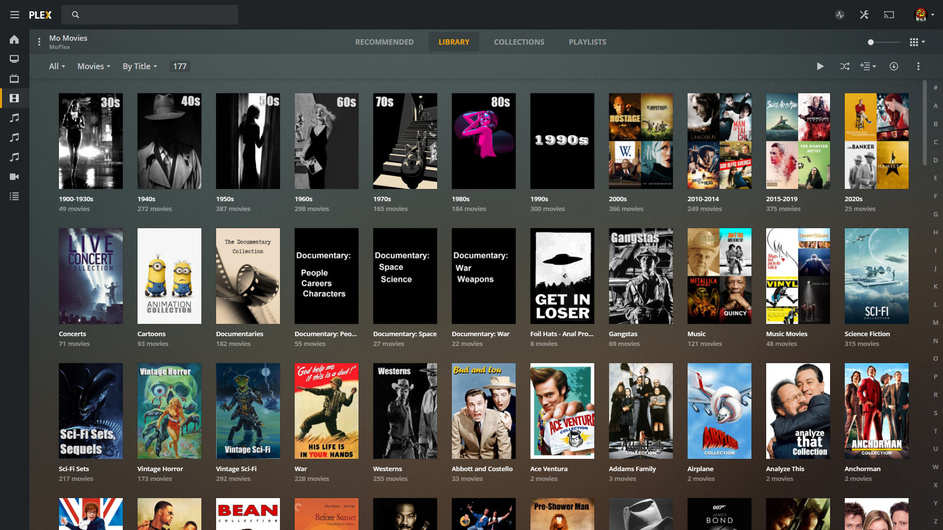This screenshot has width=943, height=530.
Task: Click the 'Addams Family' collection title
Action: (x=632, y=469)
